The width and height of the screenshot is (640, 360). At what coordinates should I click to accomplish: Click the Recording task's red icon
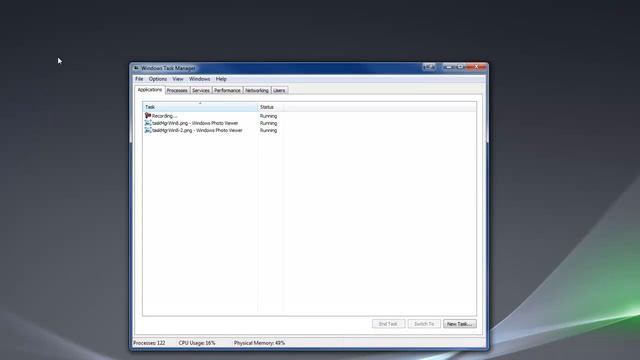click(148, 116)
